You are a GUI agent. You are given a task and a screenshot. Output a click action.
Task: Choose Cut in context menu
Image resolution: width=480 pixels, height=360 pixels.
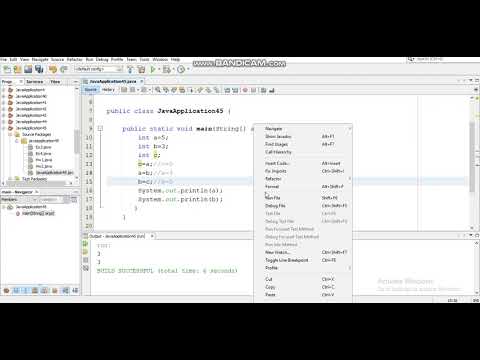[303, 279]
